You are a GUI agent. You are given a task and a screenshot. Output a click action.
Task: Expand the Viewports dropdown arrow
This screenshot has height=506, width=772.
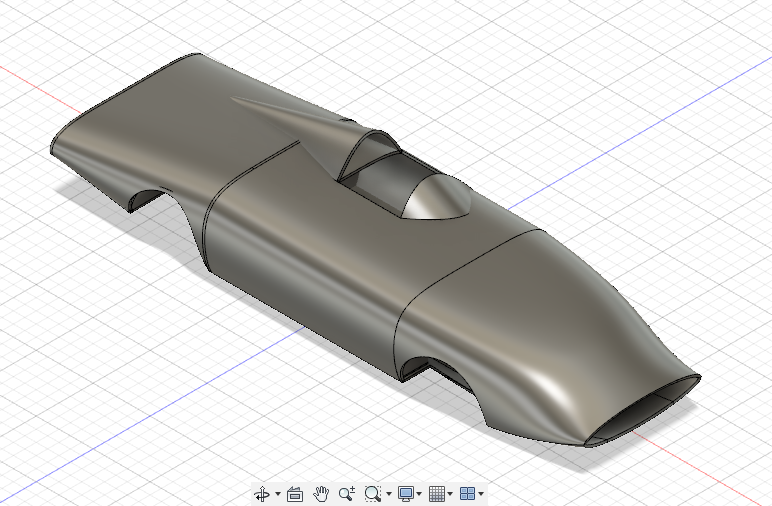click(x=481, y=494)
